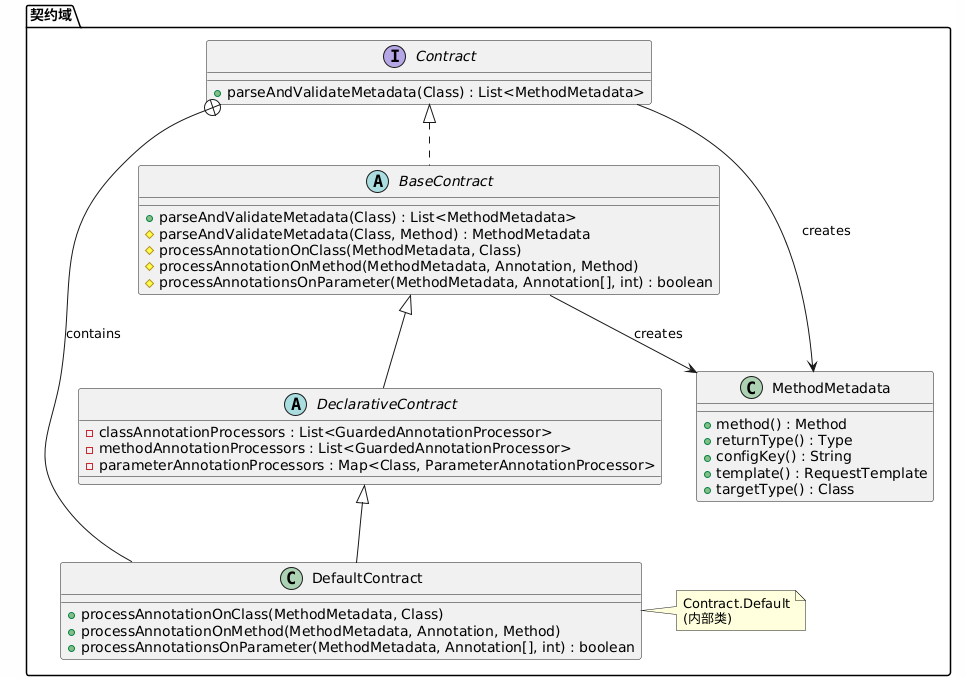Click the abstract class icon beside DeclarativeContract
The image size is (965, 678).
(x=295, y=404)
